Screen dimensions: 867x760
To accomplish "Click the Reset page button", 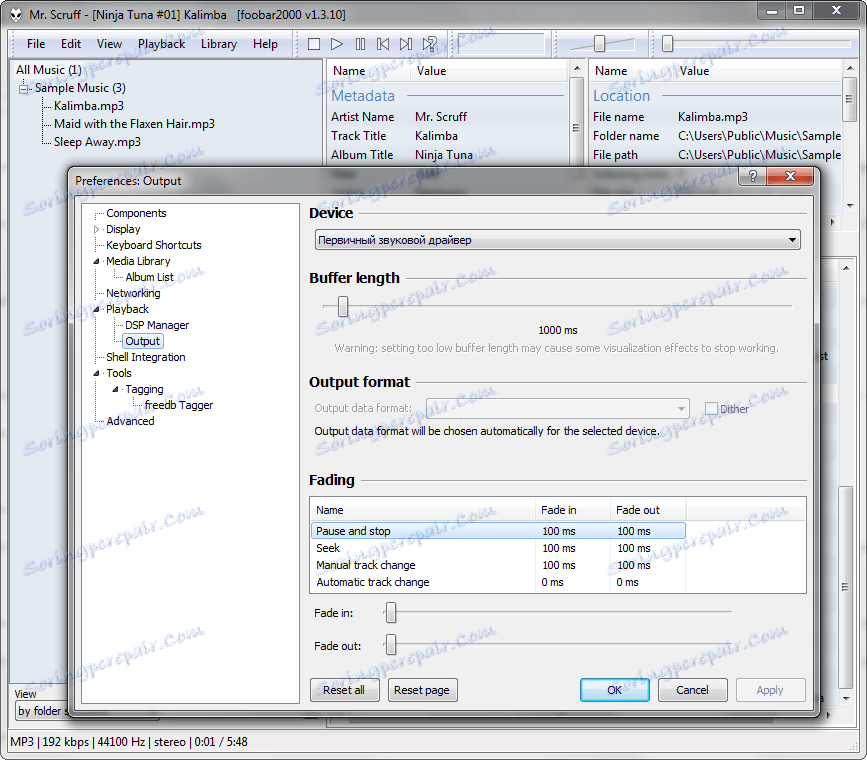I will [x=422, y=690].
